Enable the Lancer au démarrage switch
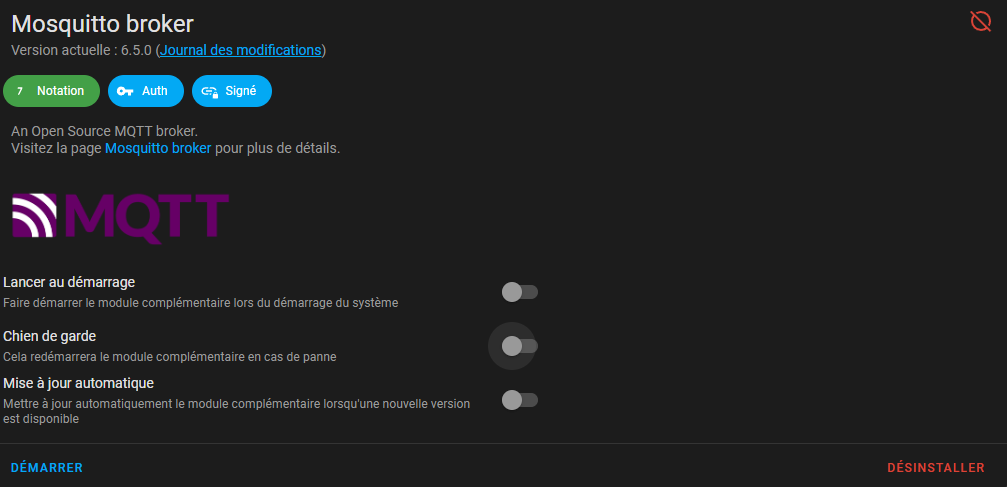Screen dimensions: 1007x487 [520, 292]
